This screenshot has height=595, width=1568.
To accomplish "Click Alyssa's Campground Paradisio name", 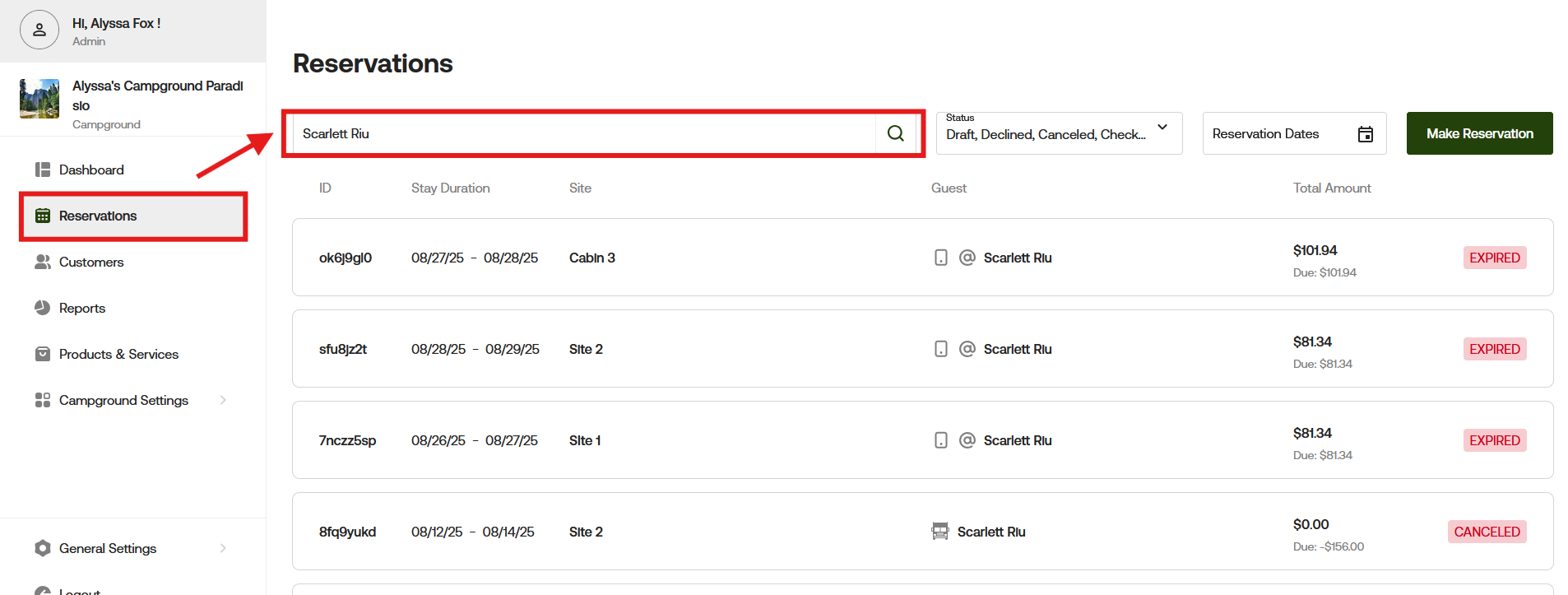I will click(x=158, y=95).
